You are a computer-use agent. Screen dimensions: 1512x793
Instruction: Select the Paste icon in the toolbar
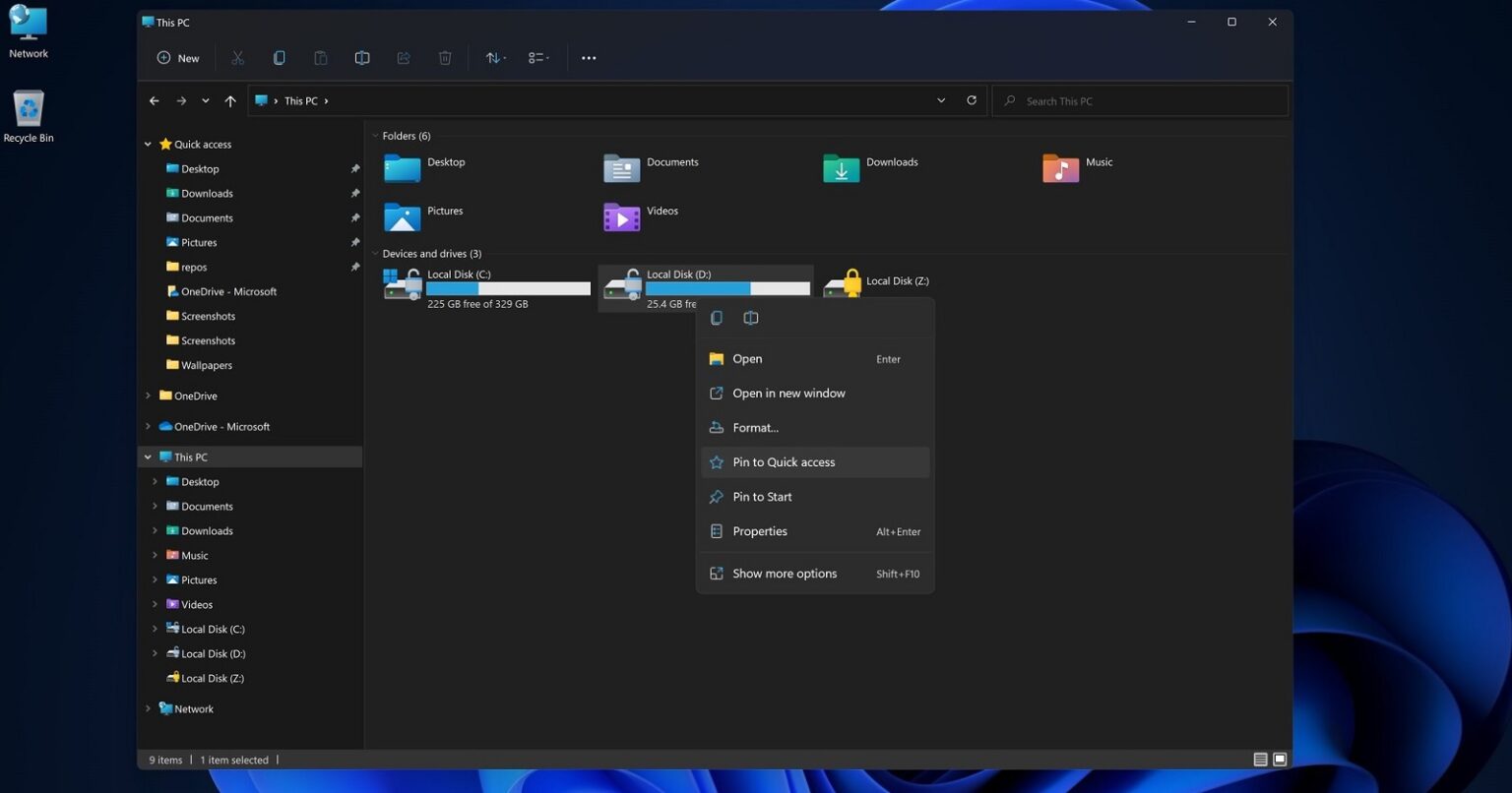pos(320,57)
